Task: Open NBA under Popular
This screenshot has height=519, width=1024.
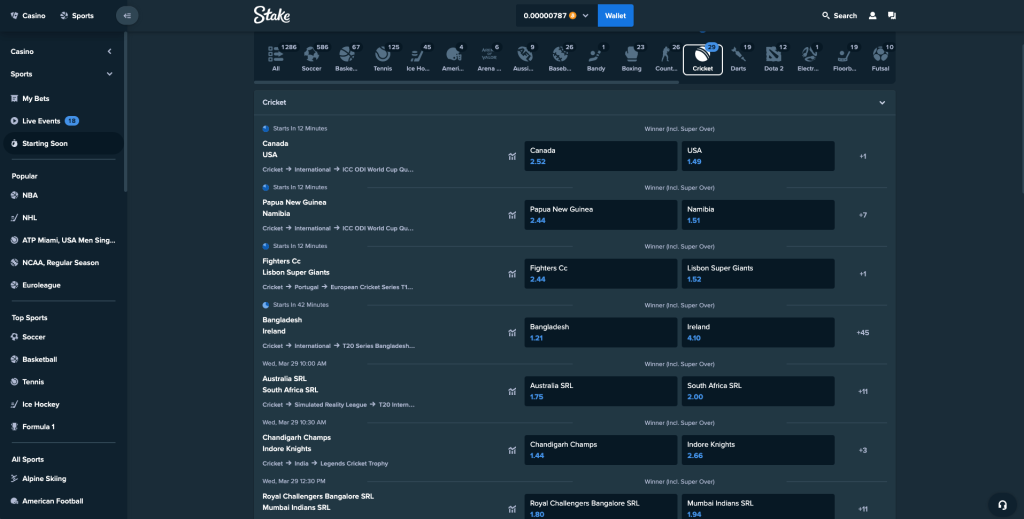Action: [25, 195]
